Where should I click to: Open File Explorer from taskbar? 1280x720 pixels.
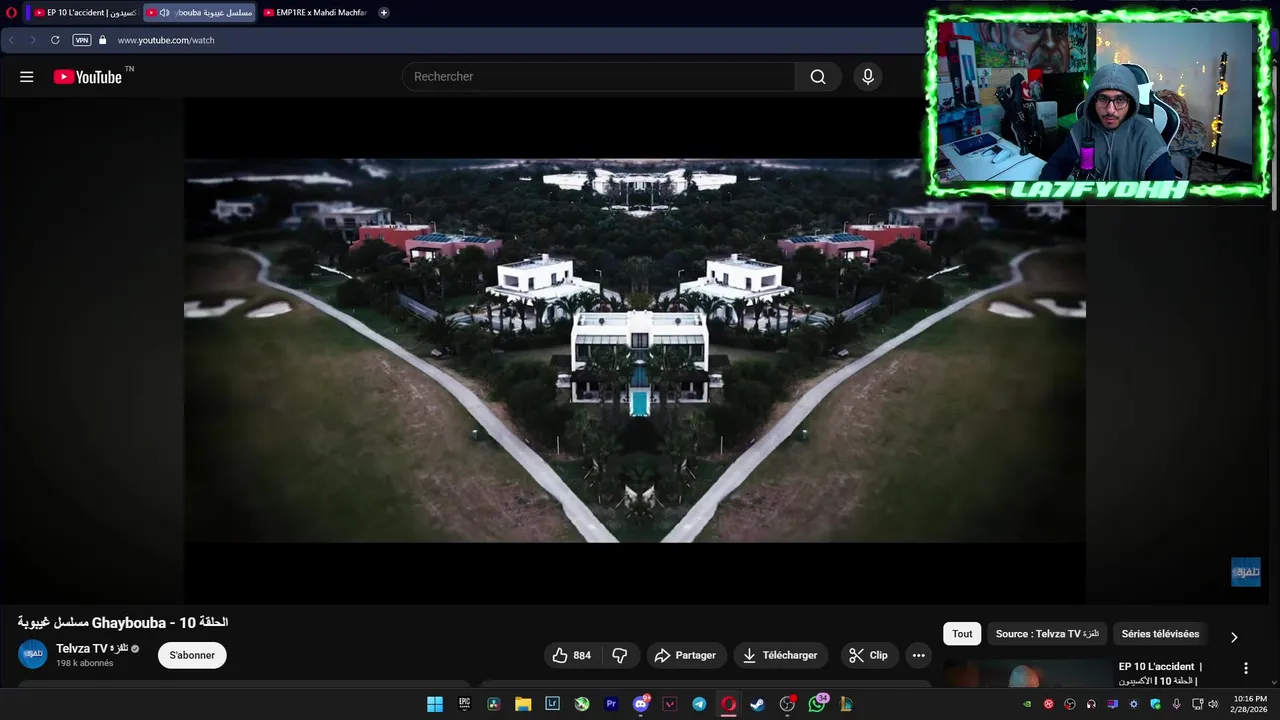coord(523,704)
